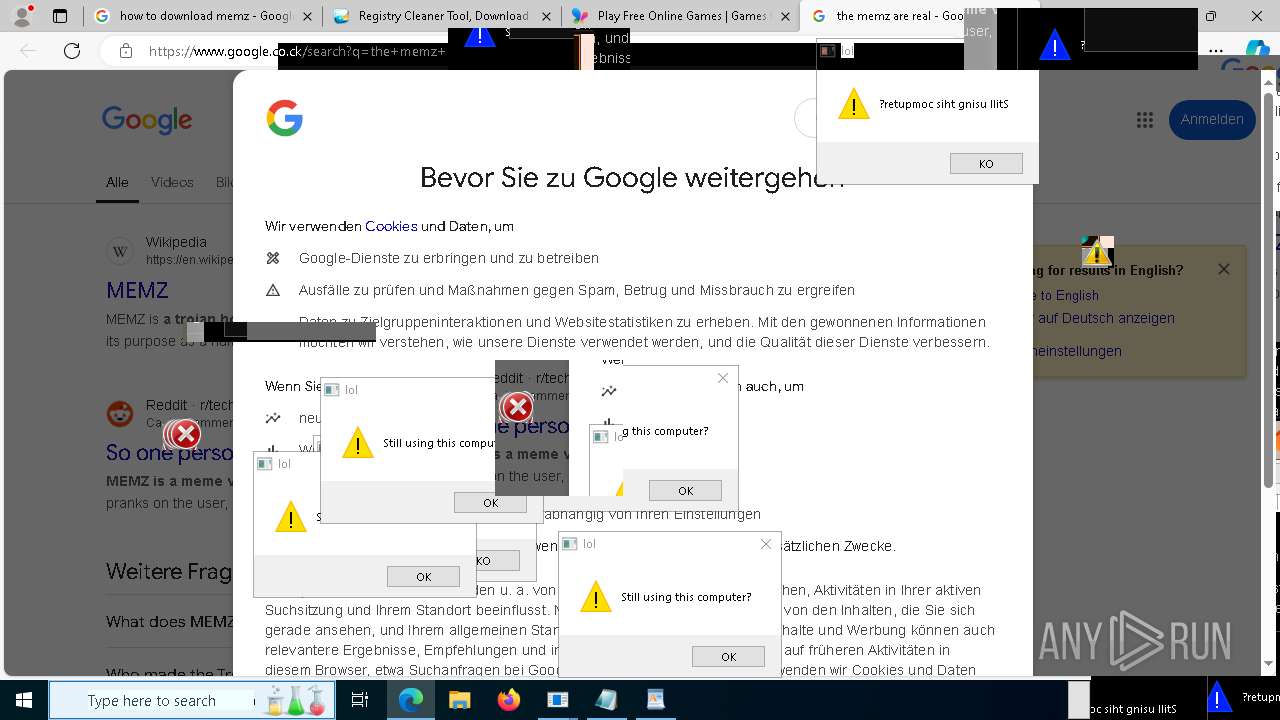The width and height of the screenshot is (1280, 720).
Task: Launch Firefox from taskbar
Action: tap(508, 700)
